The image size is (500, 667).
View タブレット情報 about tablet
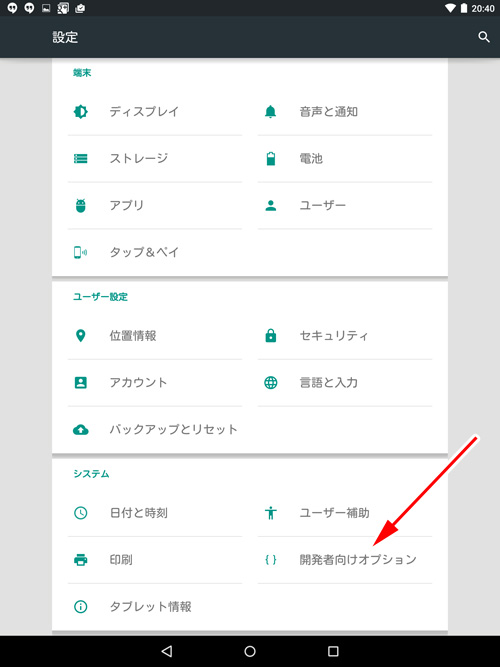pos(155,606)
